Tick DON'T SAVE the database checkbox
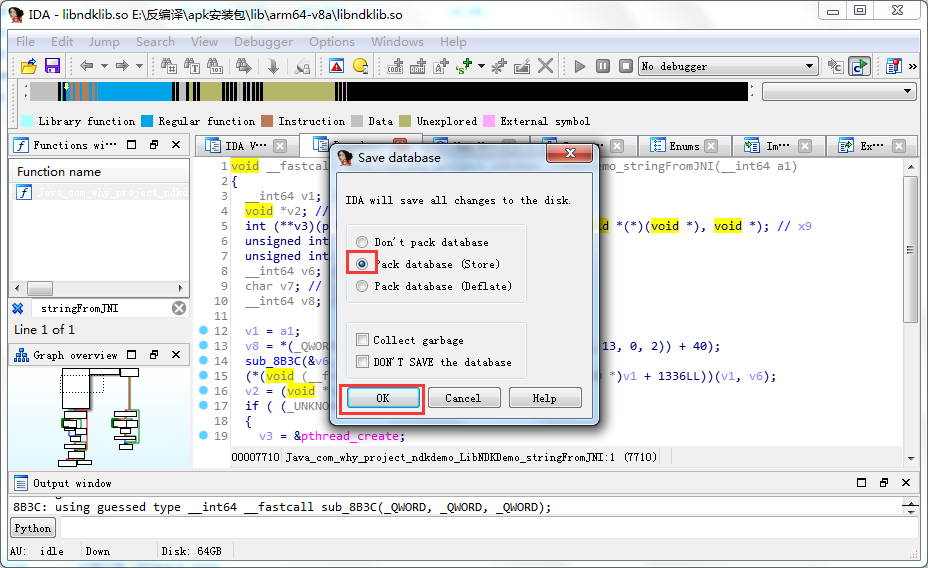 [362, 362]
